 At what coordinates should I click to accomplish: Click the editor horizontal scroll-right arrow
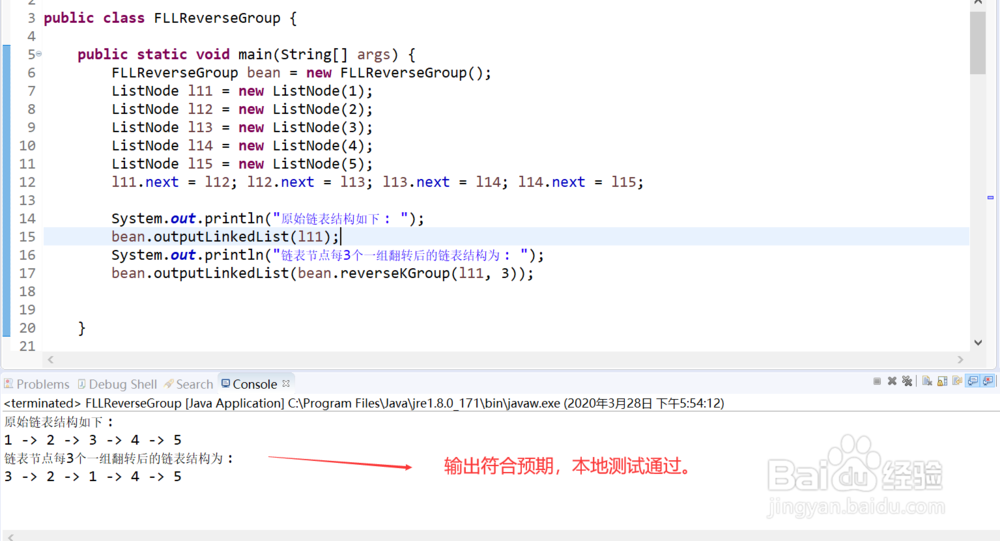pyautogui.click(x=960, y=360)
